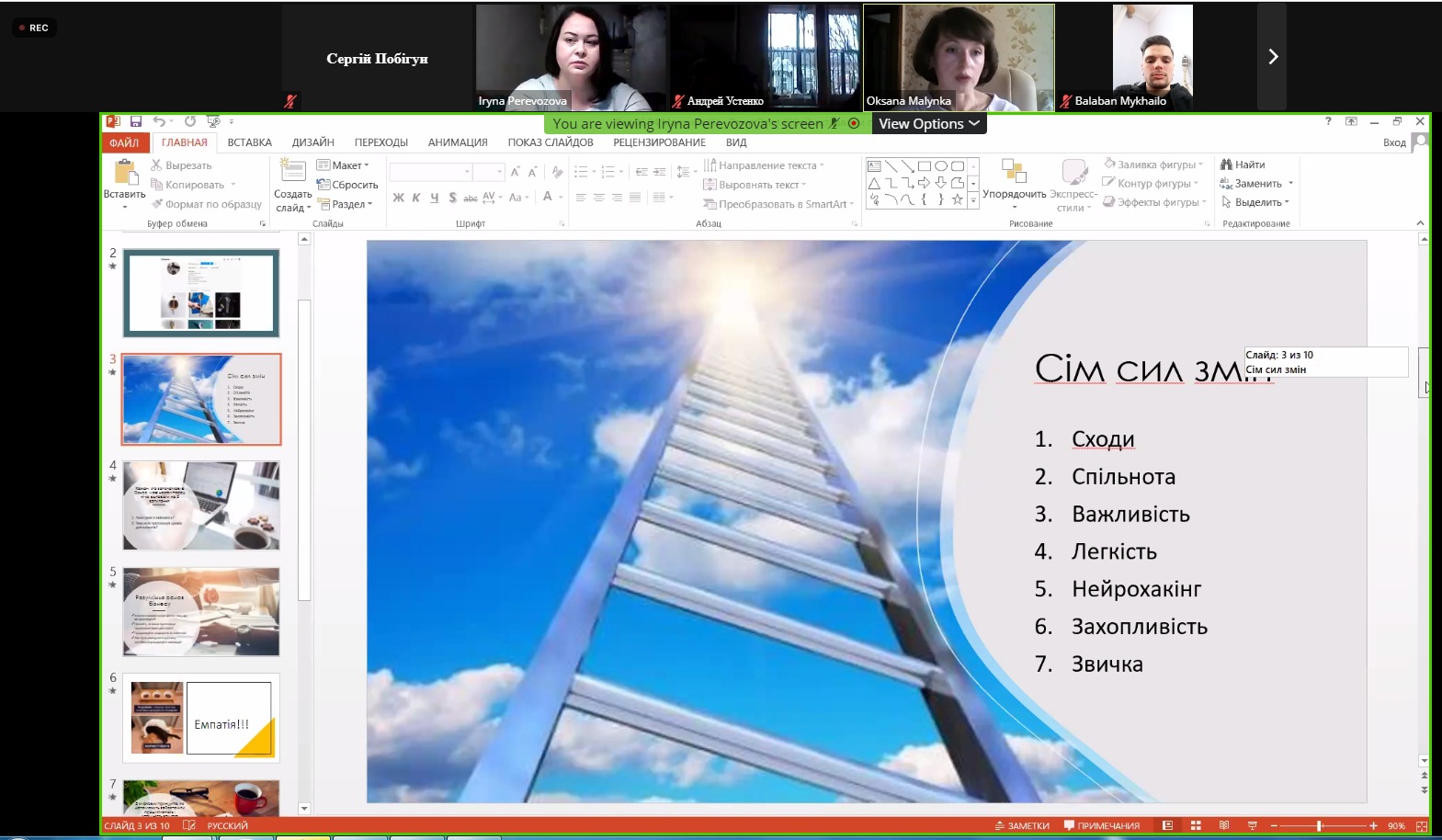Open the View Options dropdown

point(928,124)
